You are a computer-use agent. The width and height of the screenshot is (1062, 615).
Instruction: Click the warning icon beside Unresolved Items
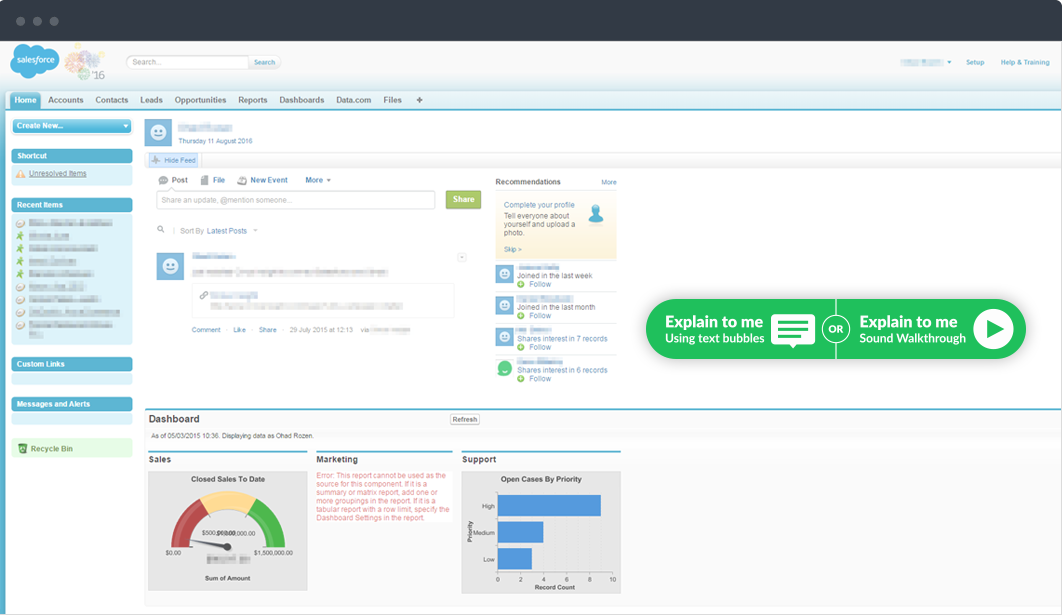coord(20,174)
